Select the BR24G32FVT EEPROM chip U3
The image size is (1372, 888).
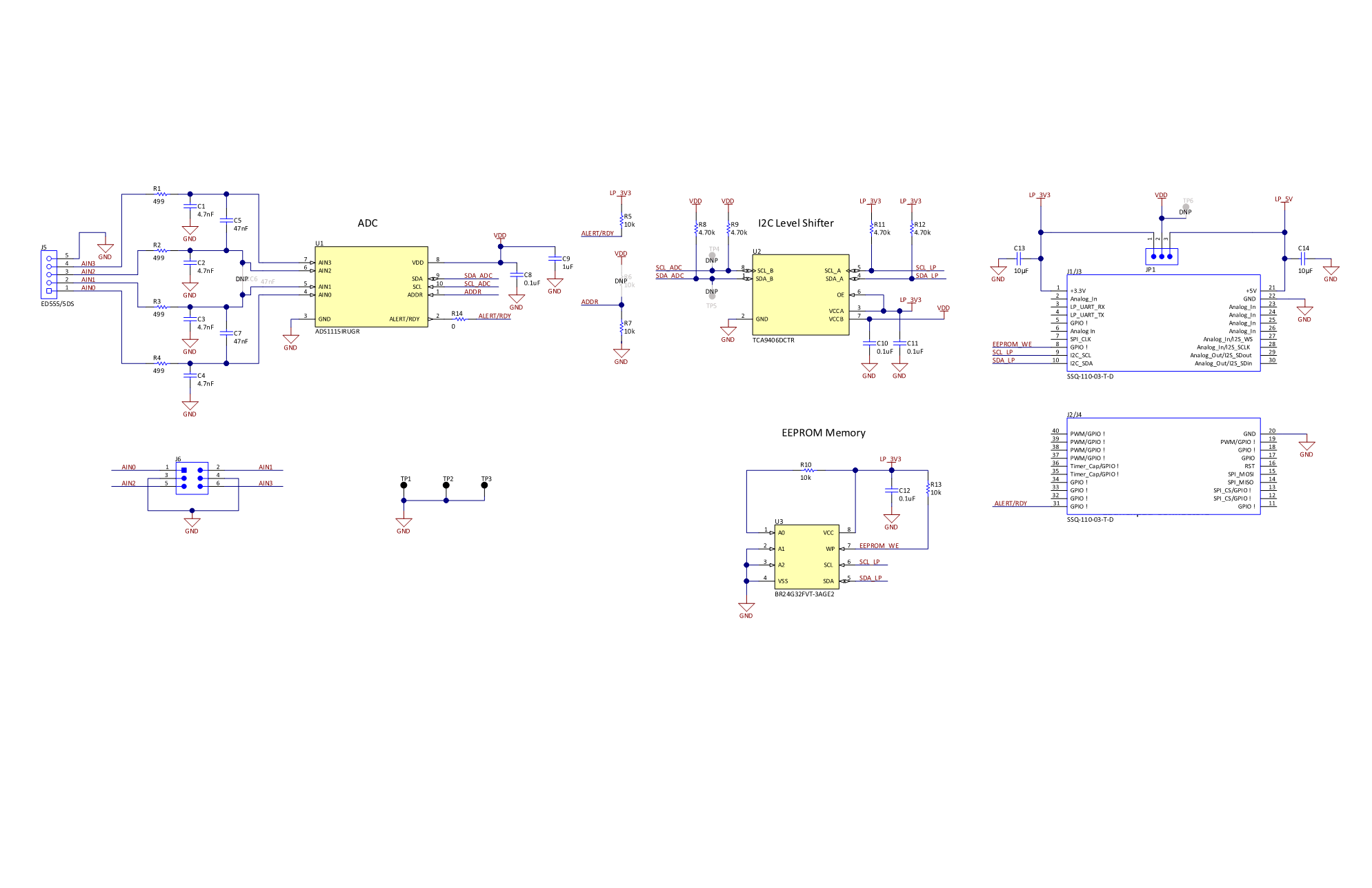click(x=806, y=556)
